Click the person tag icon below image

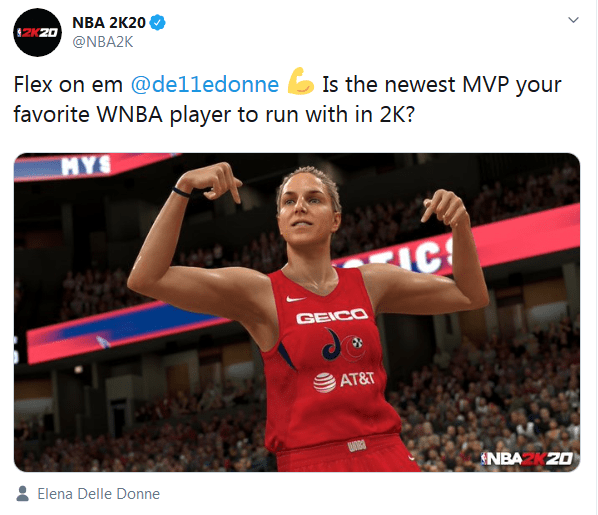(23, 494)
